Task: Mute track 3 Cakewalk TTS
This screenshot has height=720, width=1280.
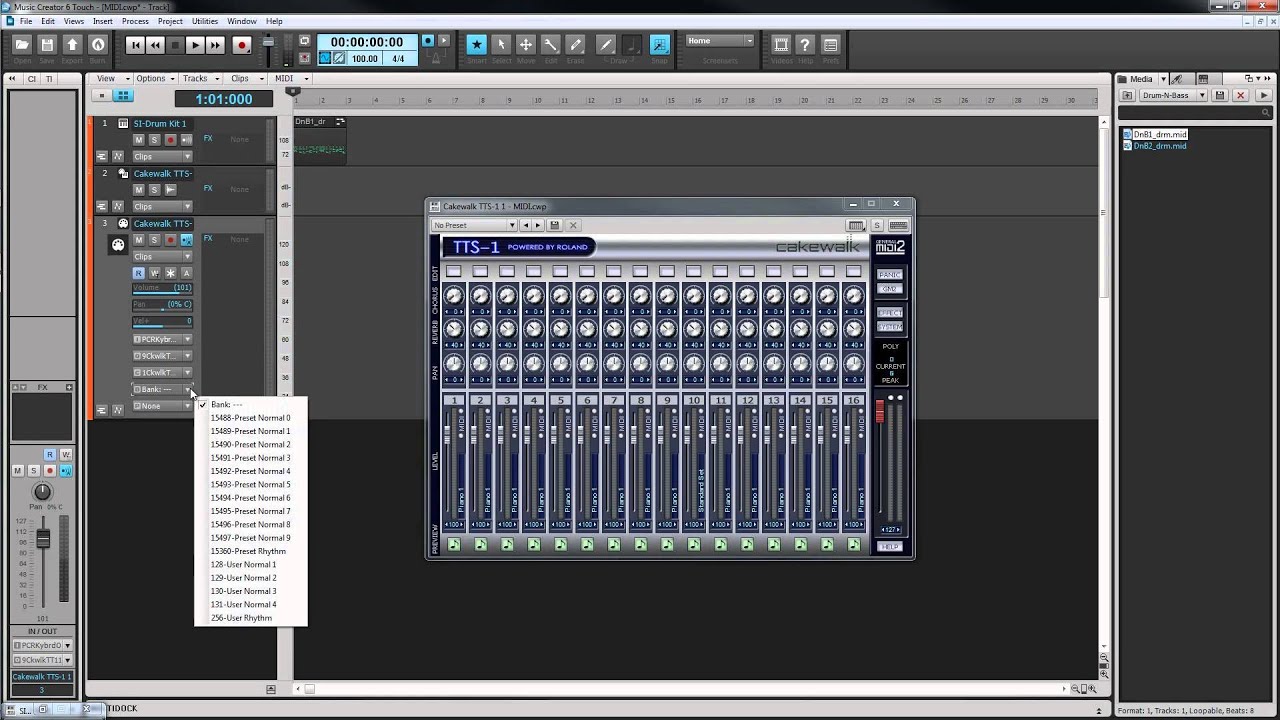Action: pos(139,240)
